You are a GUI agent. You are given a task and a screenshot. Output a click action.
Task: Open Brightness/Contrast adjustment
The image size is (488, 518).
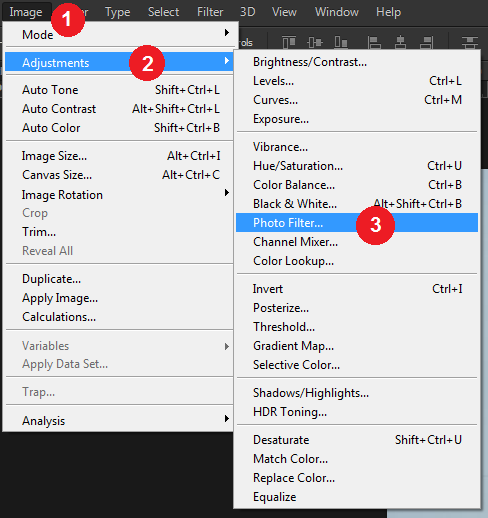(357, 62)
